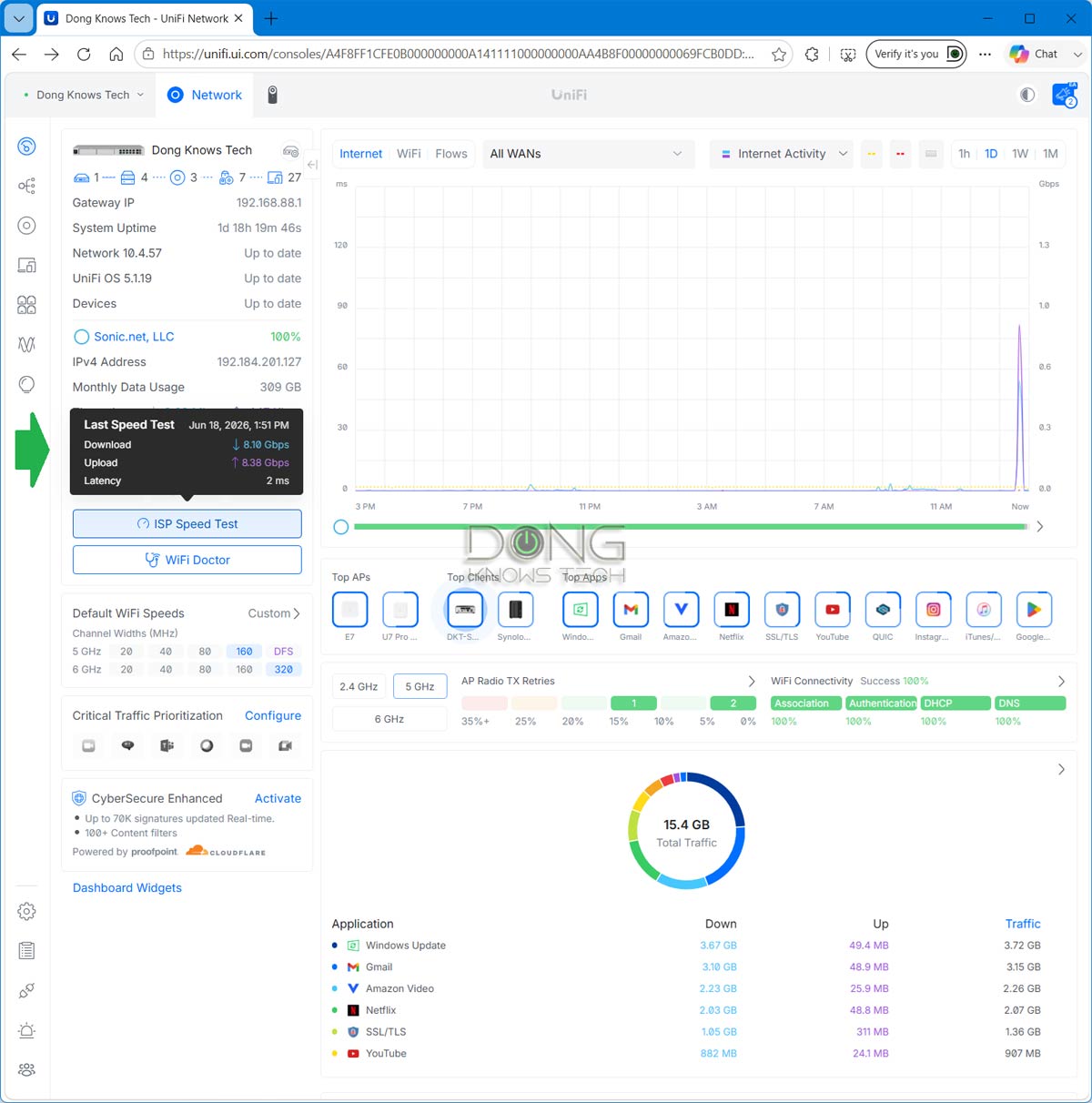Click the timeline slider start handle
Screen dimensions: 1092x1103
[341, 527]
